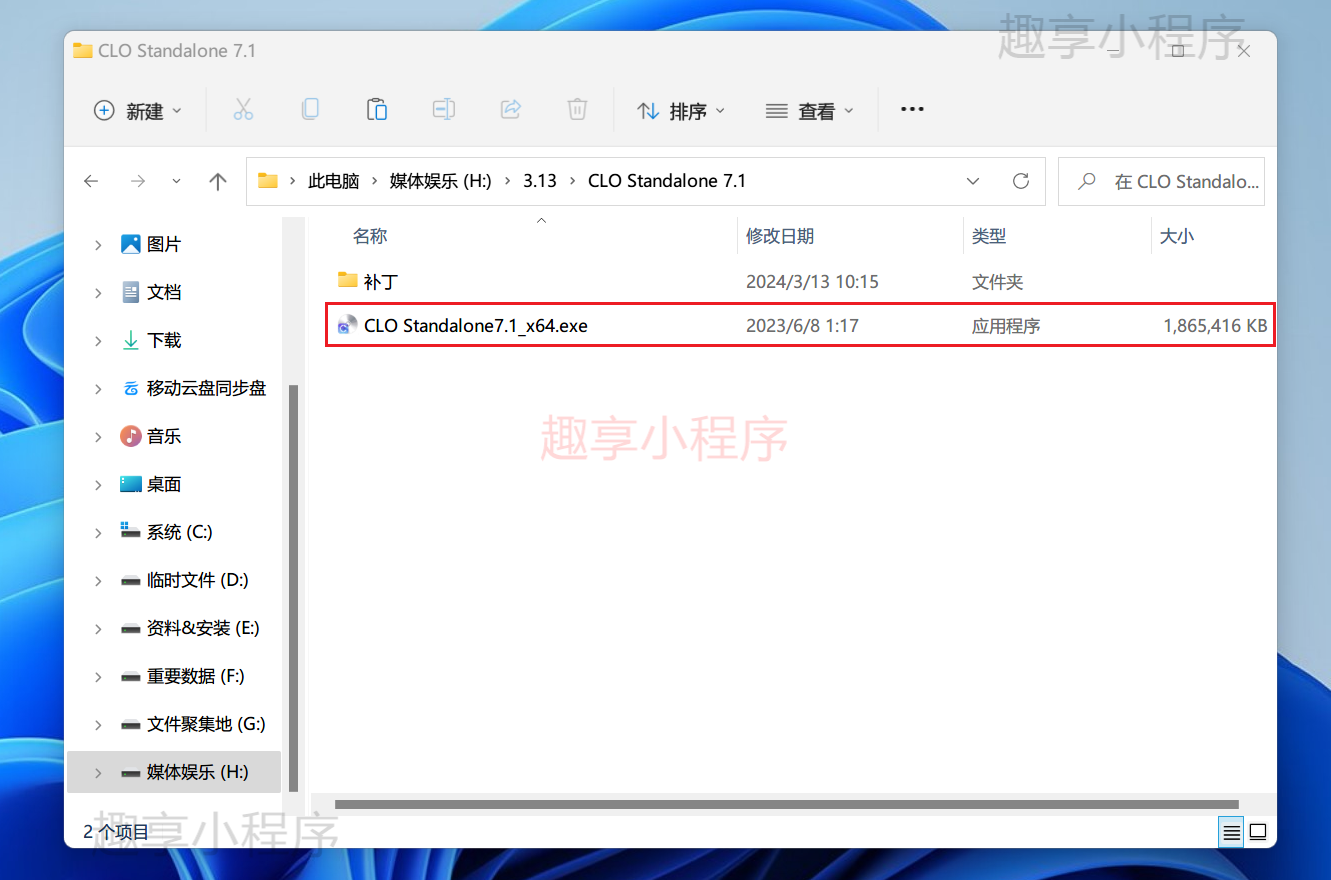Click 3.13 in the address breadcrumb

click(x=540, y=181)
